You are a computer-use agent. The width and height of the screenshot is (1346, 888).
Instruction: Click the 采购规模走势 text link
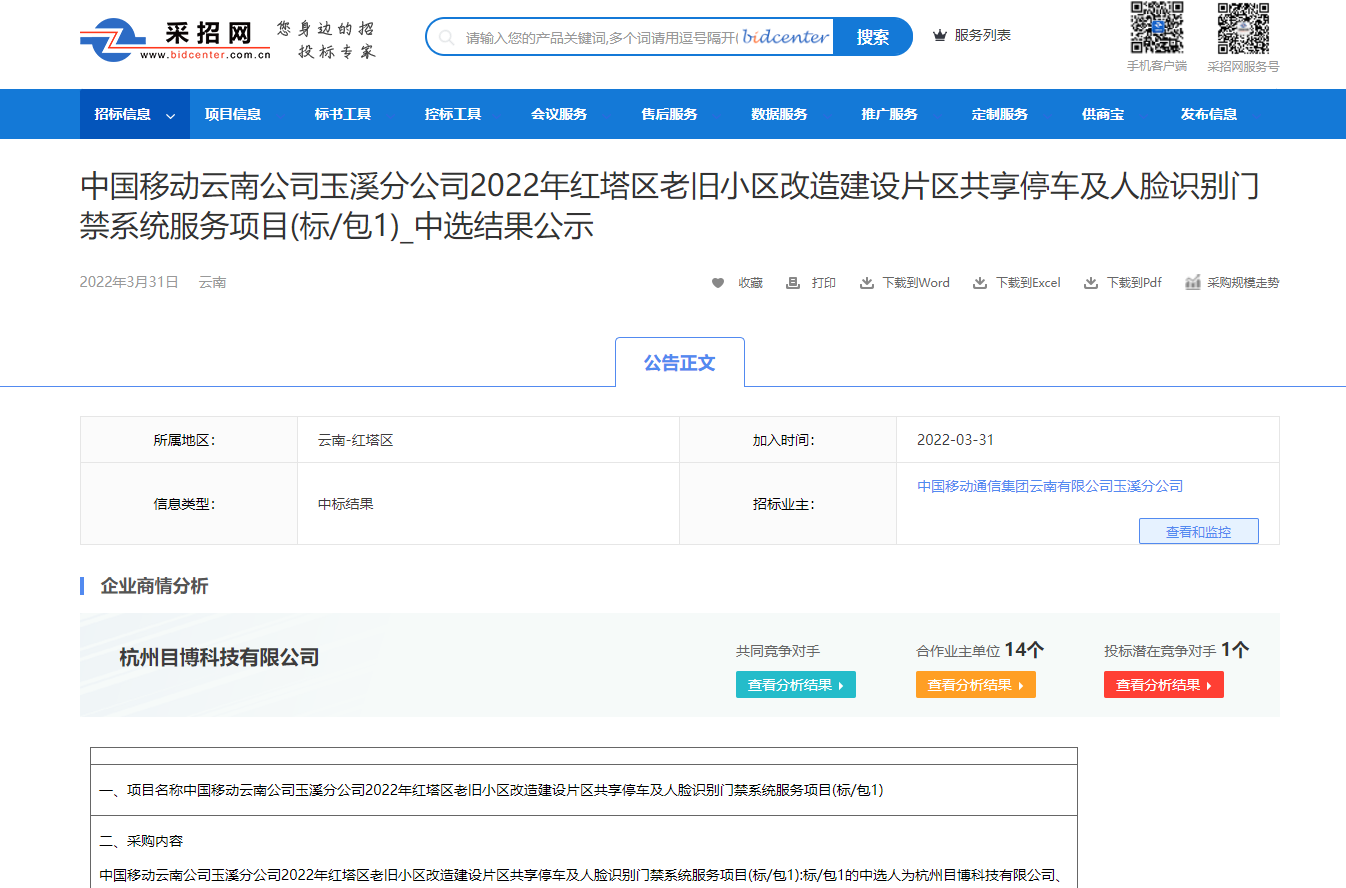[1243, 283]
